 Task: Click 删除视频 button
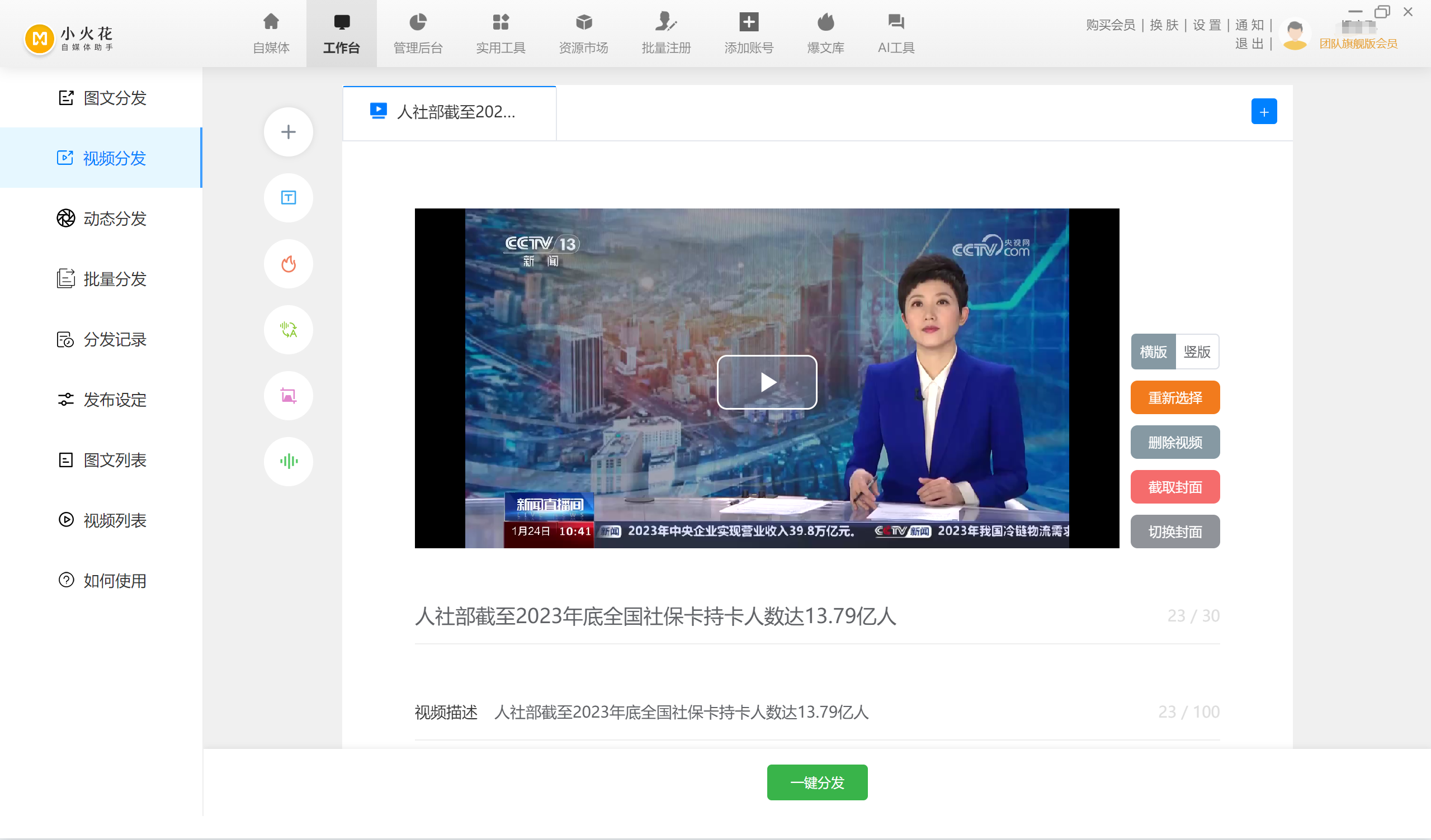tap(1175, 442)
